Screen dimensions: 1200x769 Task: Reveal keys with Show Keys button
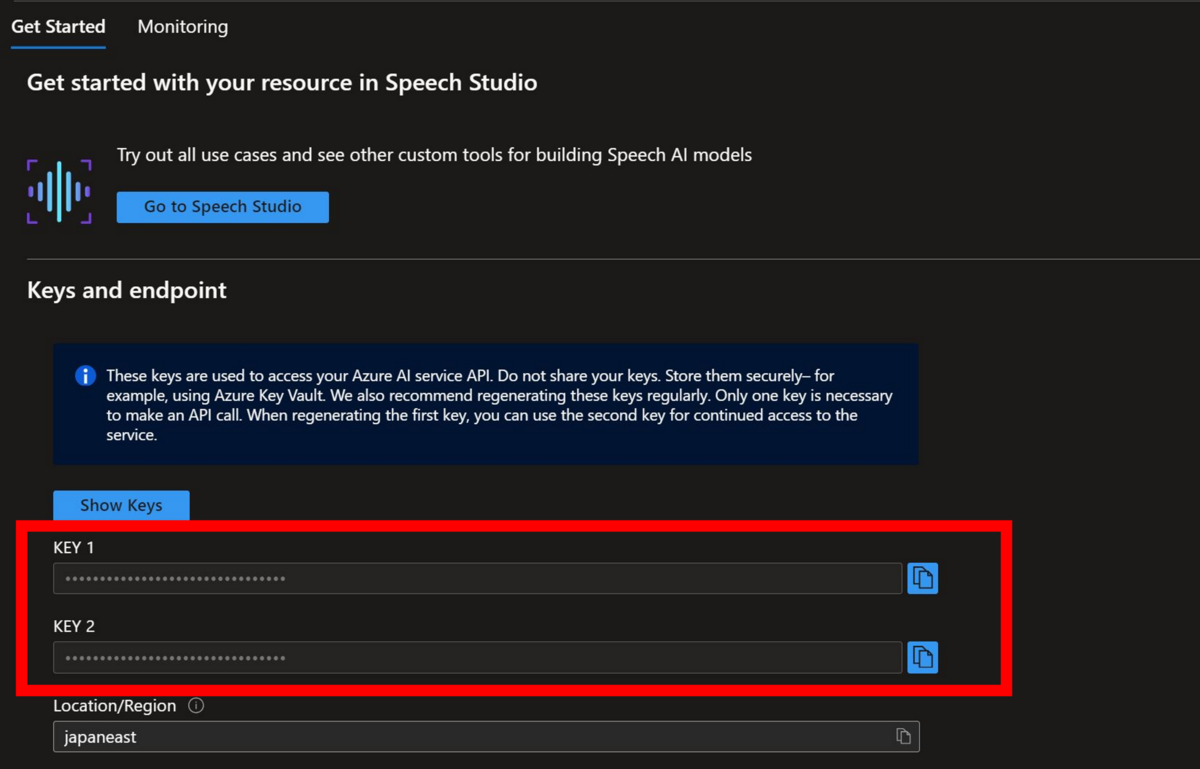click(121, 505)
